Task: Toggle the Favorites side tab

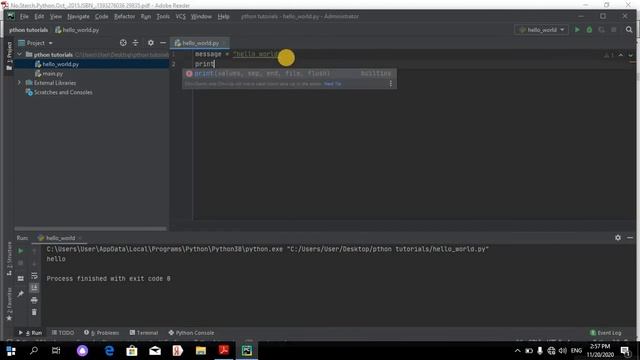Action: [x=9, y=303]
